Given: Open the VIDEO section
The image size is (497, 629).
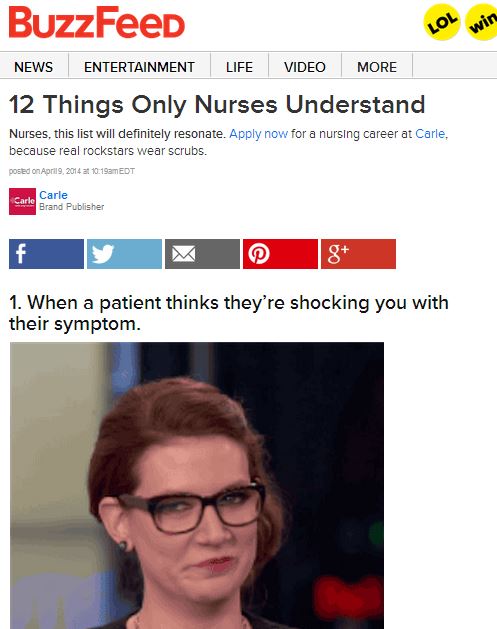Looking at the screenshot, I should tap(305, 67).
